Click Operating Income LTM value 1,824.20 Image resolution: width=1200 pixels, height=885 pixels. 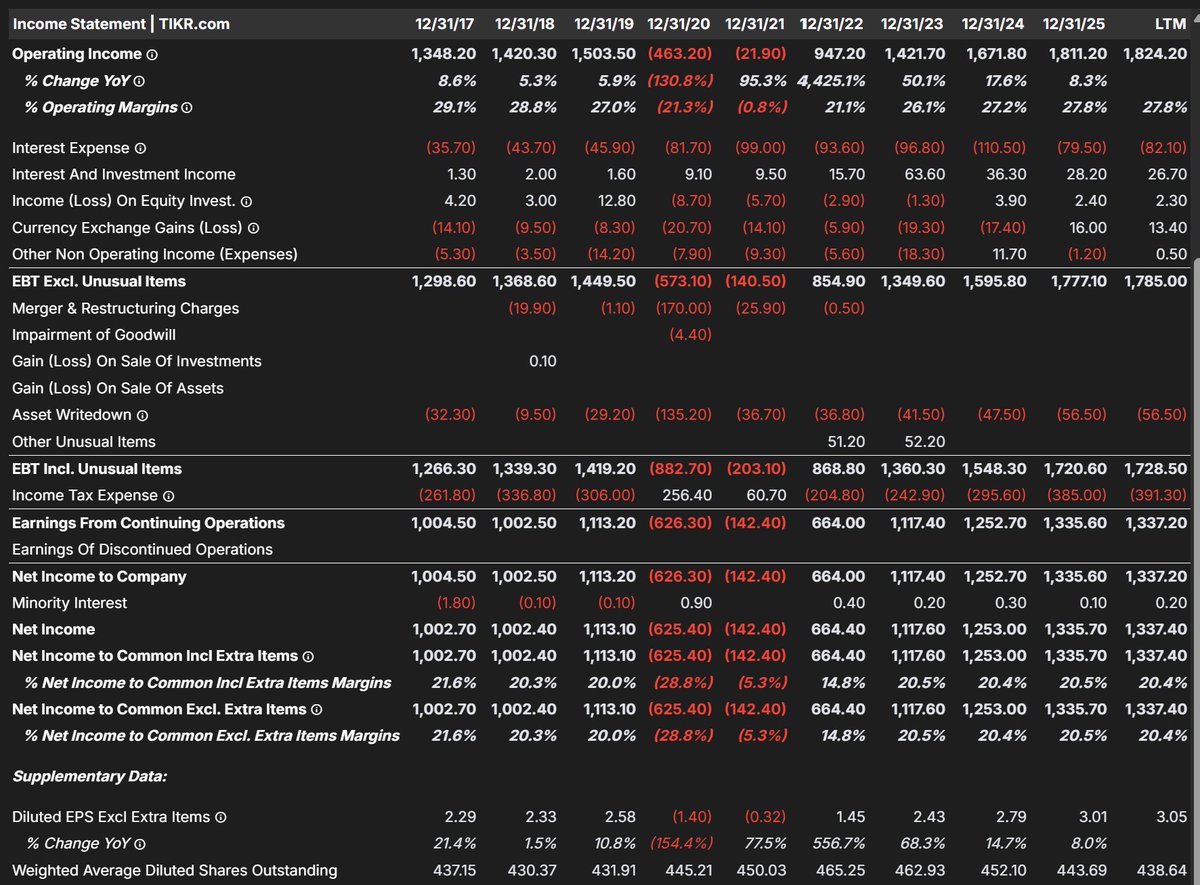point(1155,54)
